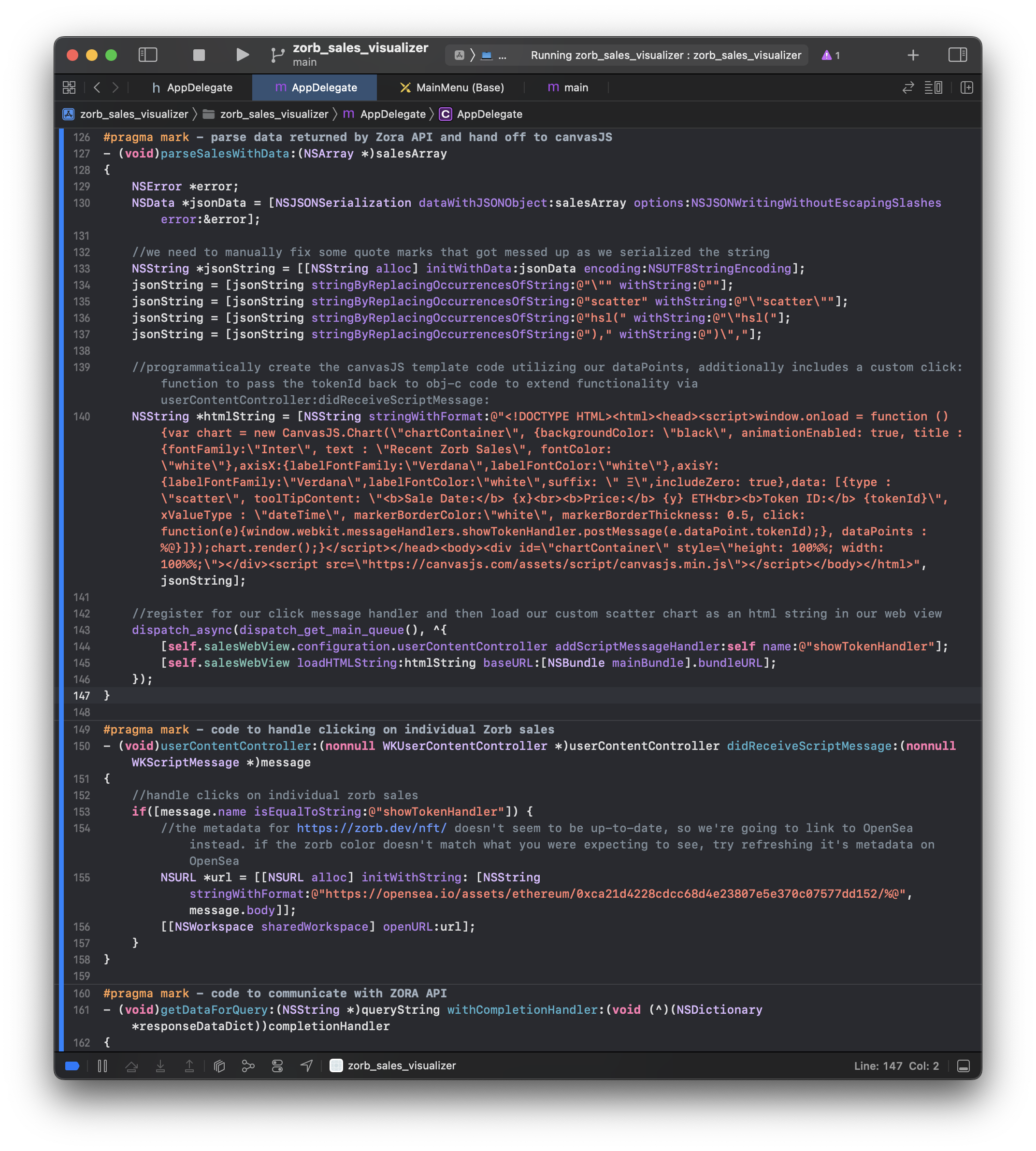This screenshot has width=1036, height=1151.
Task: Simulate a location from the debug bar
Action: point(307,1065)
